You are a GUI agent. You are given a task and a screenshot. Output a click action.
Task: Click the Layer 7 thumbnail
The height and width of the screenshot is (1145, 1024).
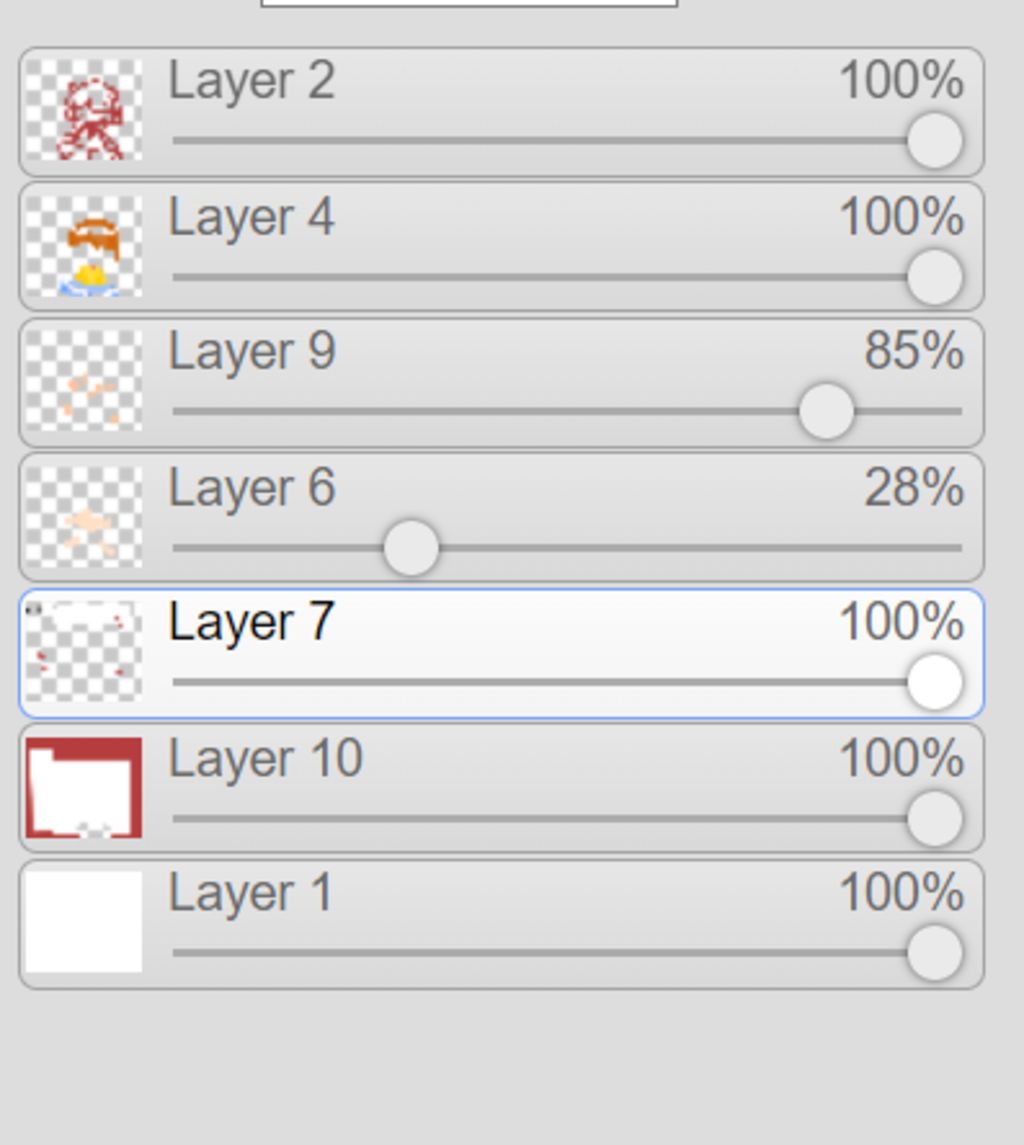pyautogui.click(x=83, y=652)
